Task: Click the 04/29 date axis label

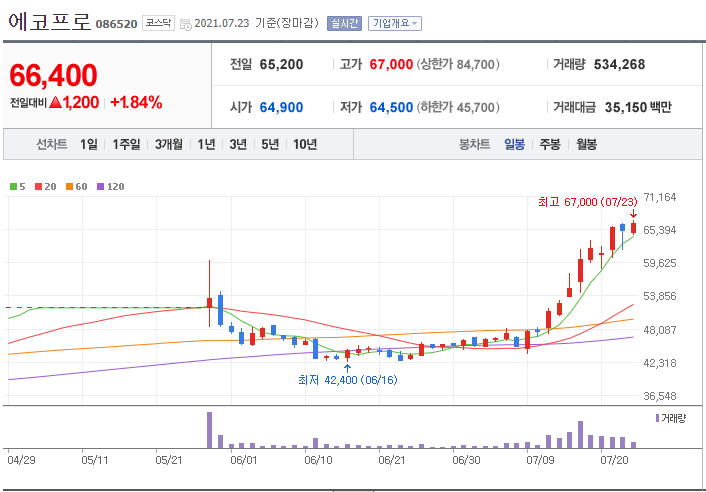Action: tap(21, 460)
